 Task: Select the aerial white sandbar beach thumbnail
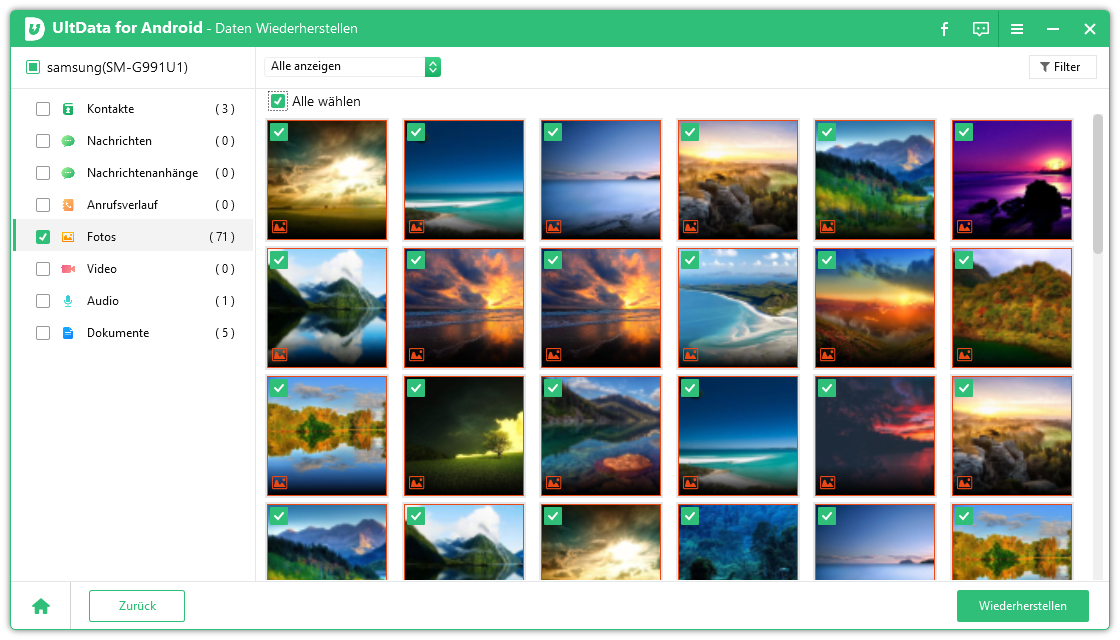tap(738, 308)
